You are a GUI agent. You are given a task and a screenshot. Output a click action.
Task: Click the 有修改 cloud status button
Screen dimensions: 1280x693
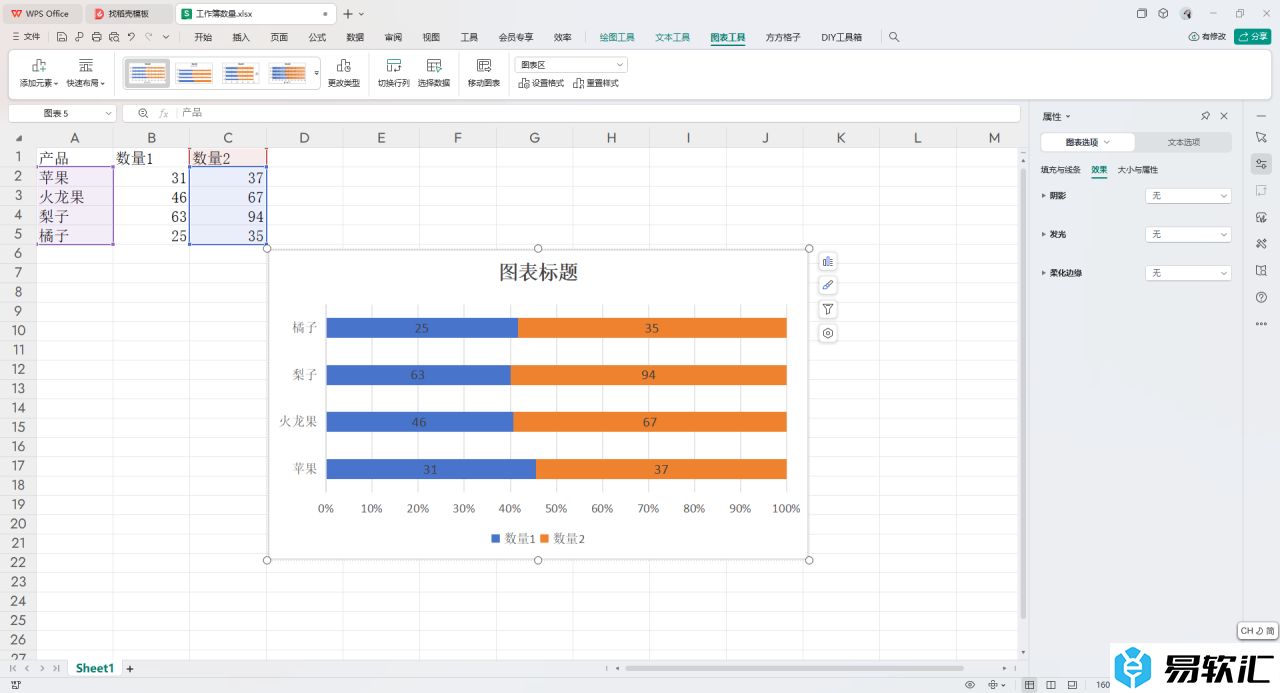tap(1207, 37)
